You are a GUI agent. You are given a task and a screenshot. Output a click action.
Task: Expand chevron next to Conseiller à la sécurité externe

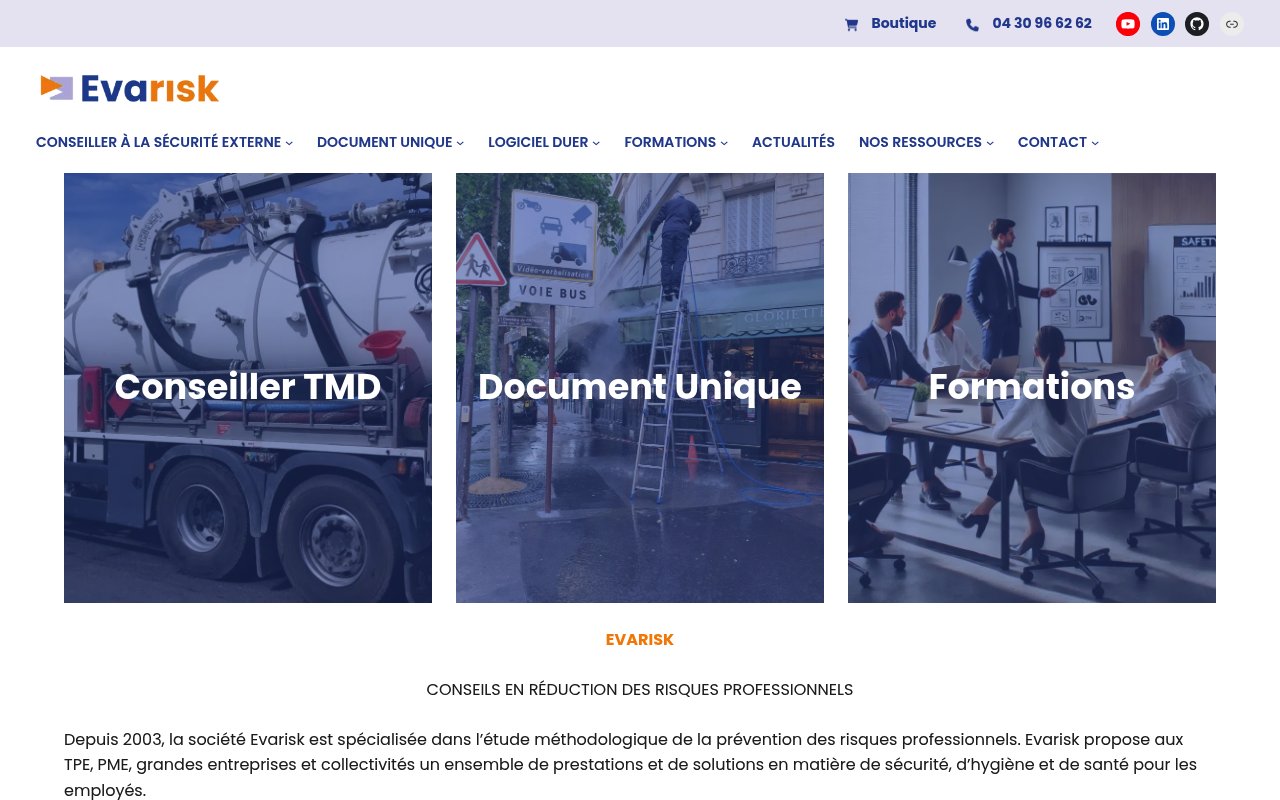pos(289,143)
